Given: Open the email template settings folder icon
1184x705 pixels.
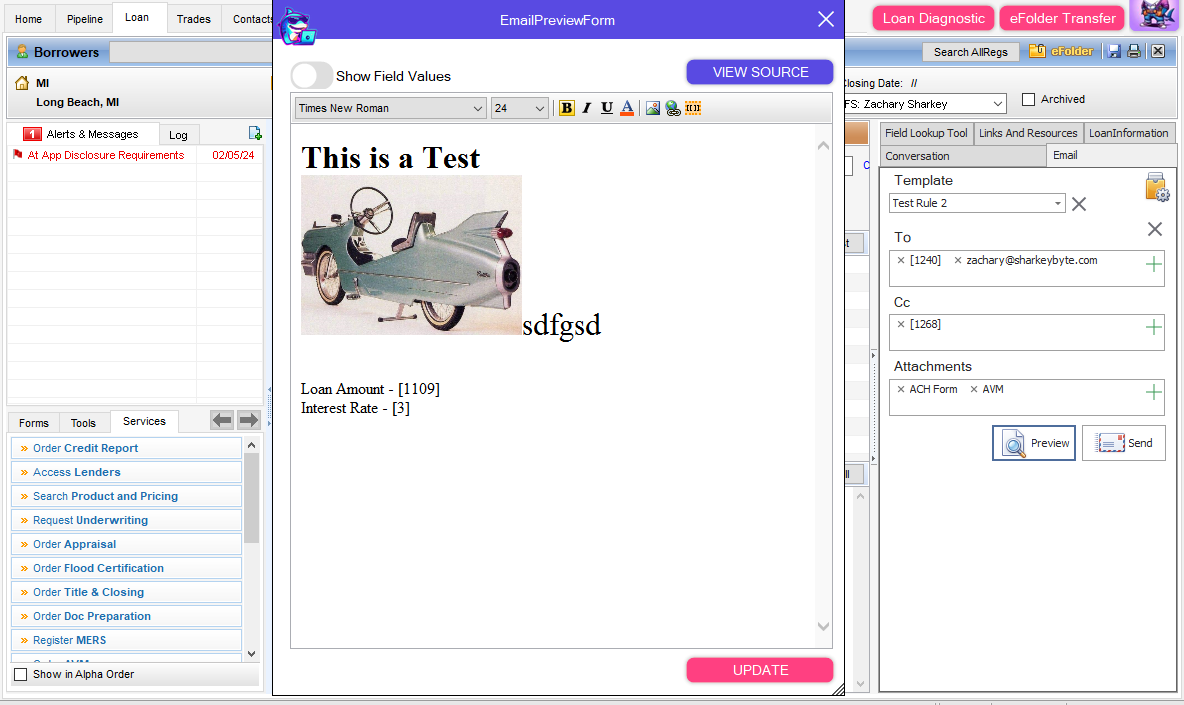Looking at the screenshot, I should [x=1156, y=187].
